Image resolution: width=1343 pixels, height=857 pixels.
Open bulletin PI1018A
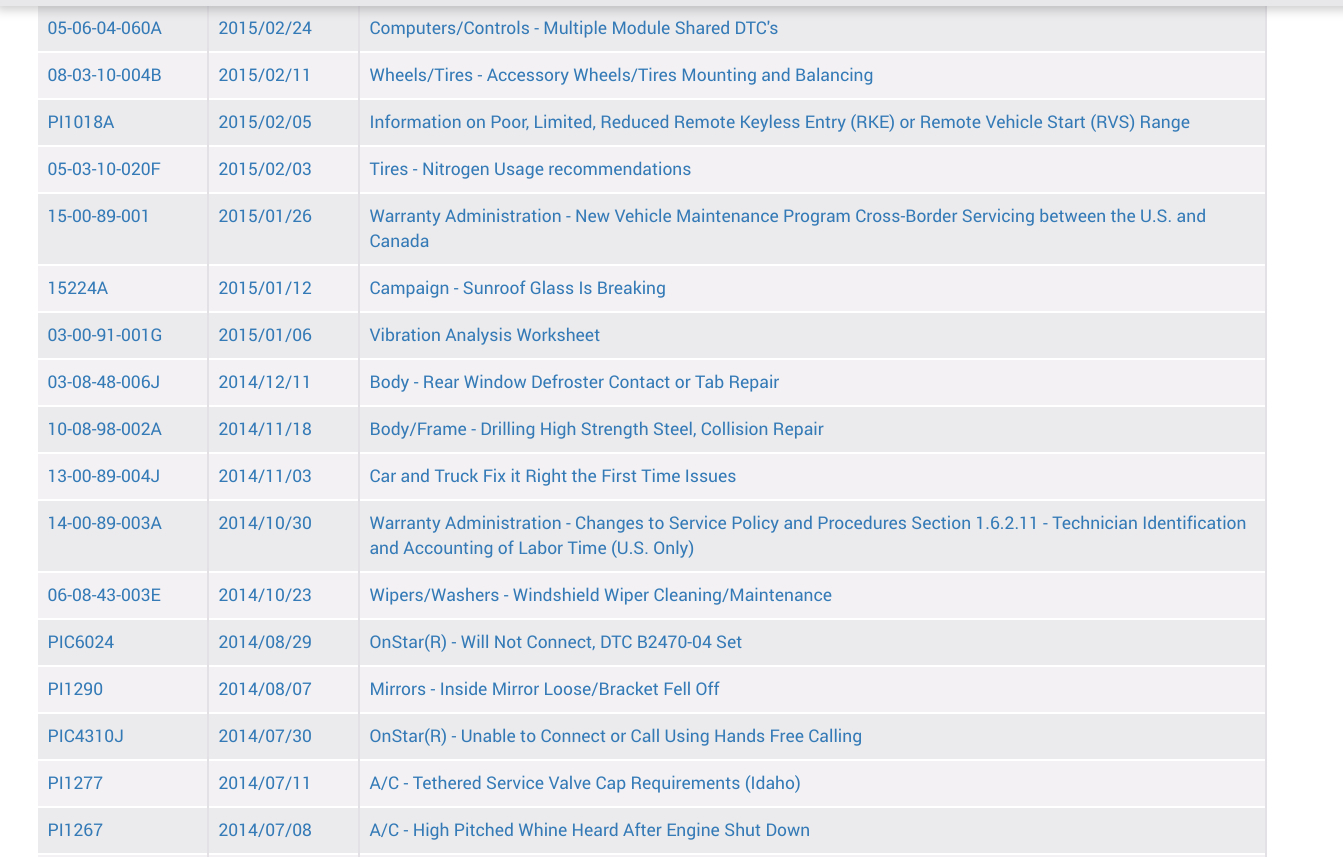(x=81, y=122)
